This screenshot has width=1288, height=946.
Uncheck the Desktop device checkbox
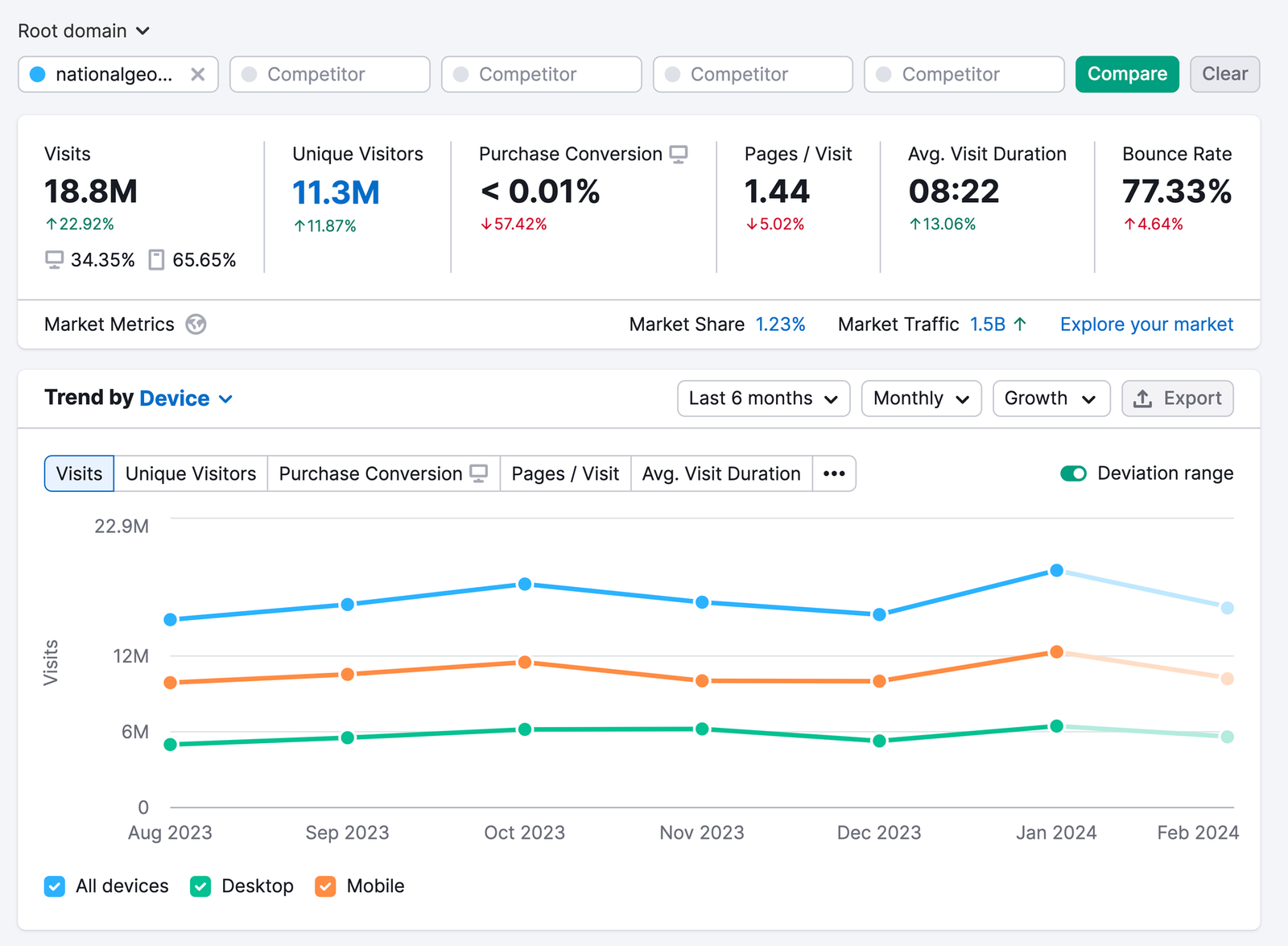click(200, 886)
